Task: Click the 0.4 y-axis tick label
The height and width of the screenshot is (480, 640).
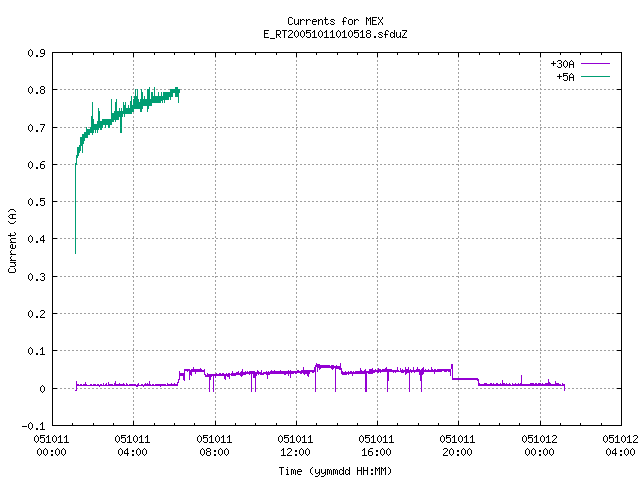Action: point(36,239)
